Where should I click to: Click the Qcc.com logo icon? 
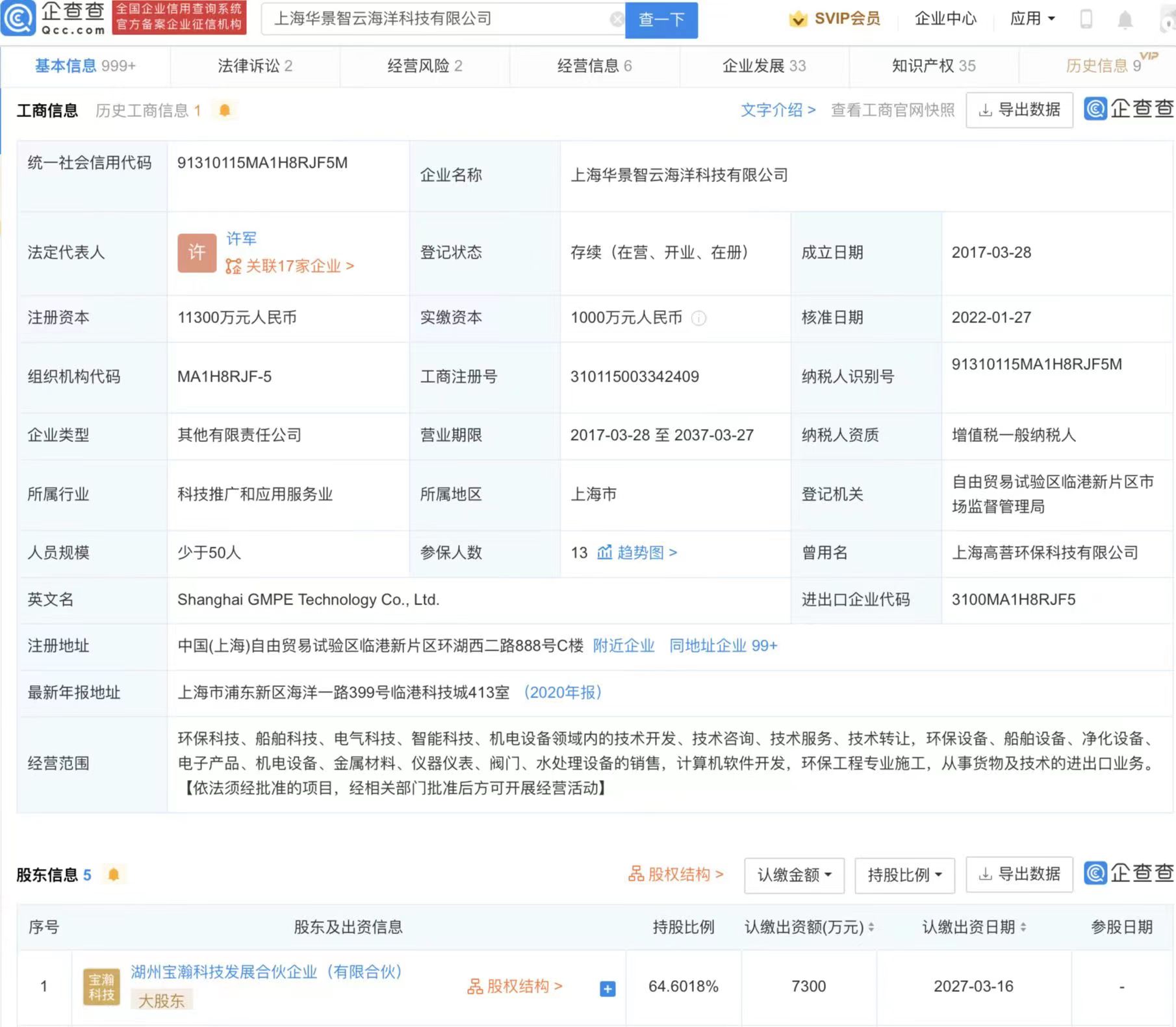coord(18,18)
